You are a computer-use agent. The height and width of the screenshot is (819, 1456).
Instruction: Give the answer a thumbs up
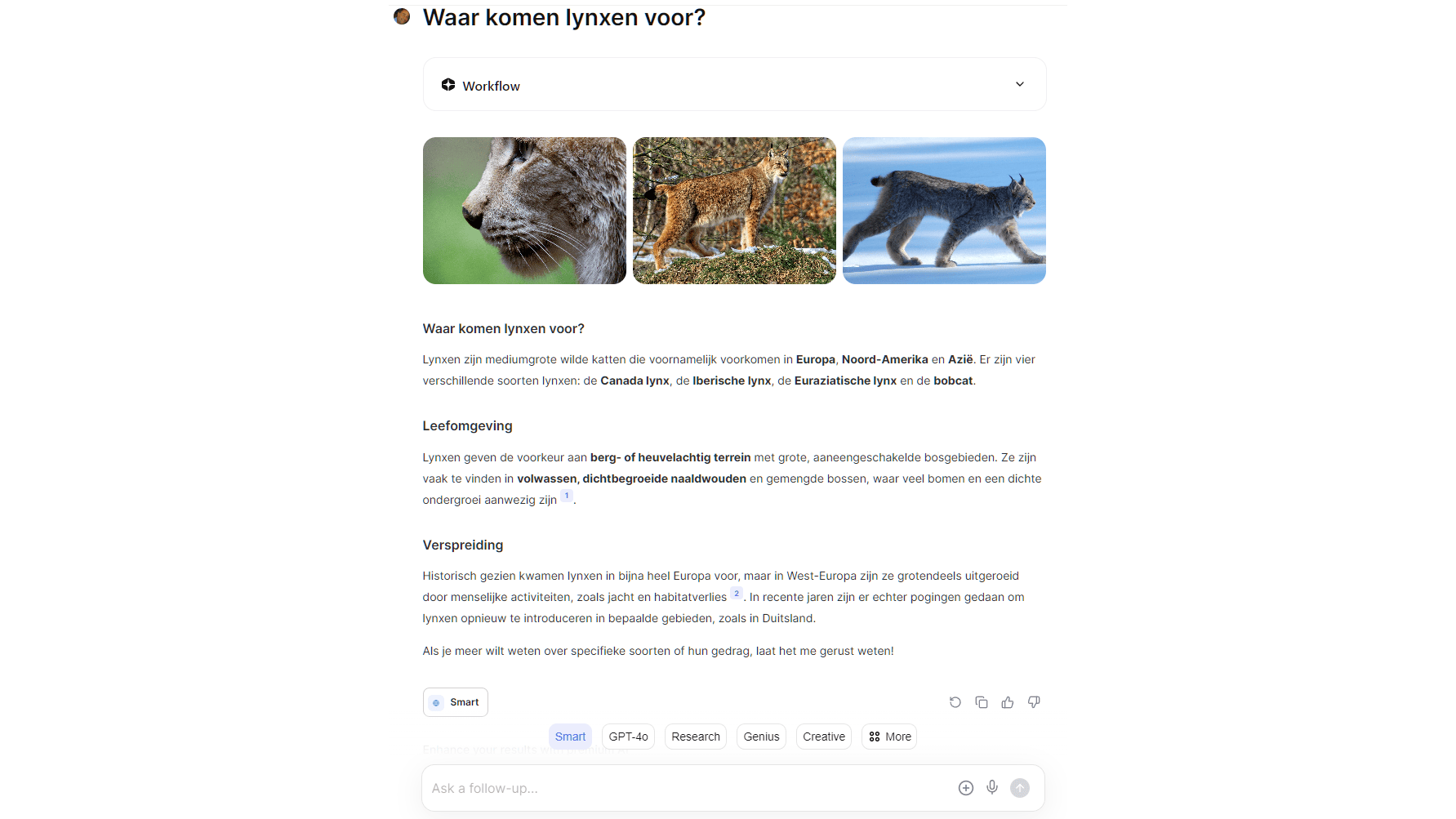coord(1008,702)
